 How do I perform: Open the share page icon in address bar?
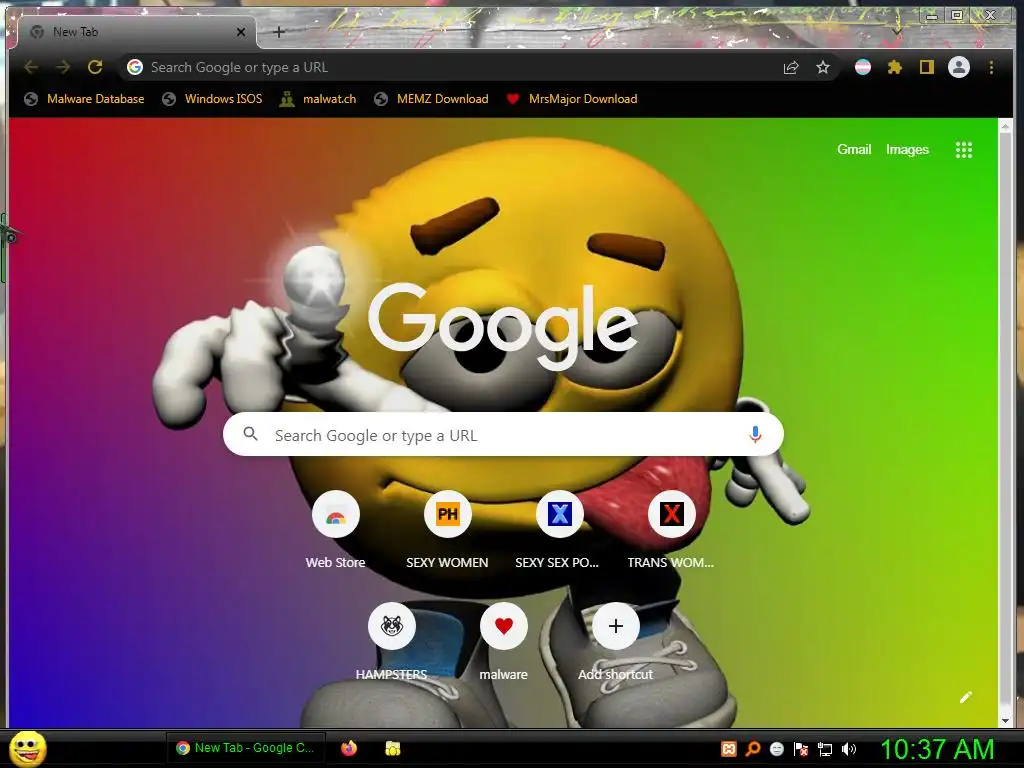(x=791, y=67)
